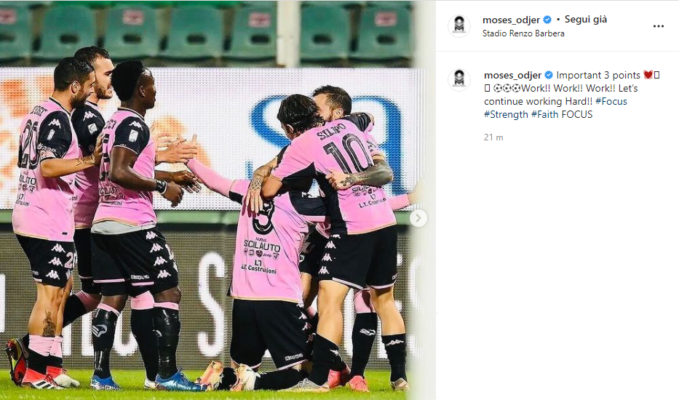
Task: Open the #Faith hashtag
Action: 545,115
